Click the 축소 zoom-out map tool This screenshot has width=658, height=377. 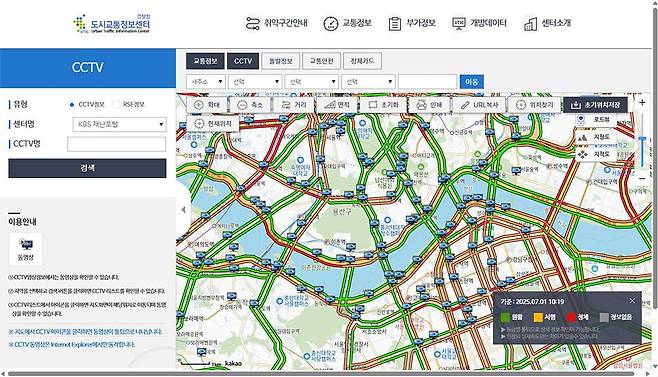[x=250, y=105]
